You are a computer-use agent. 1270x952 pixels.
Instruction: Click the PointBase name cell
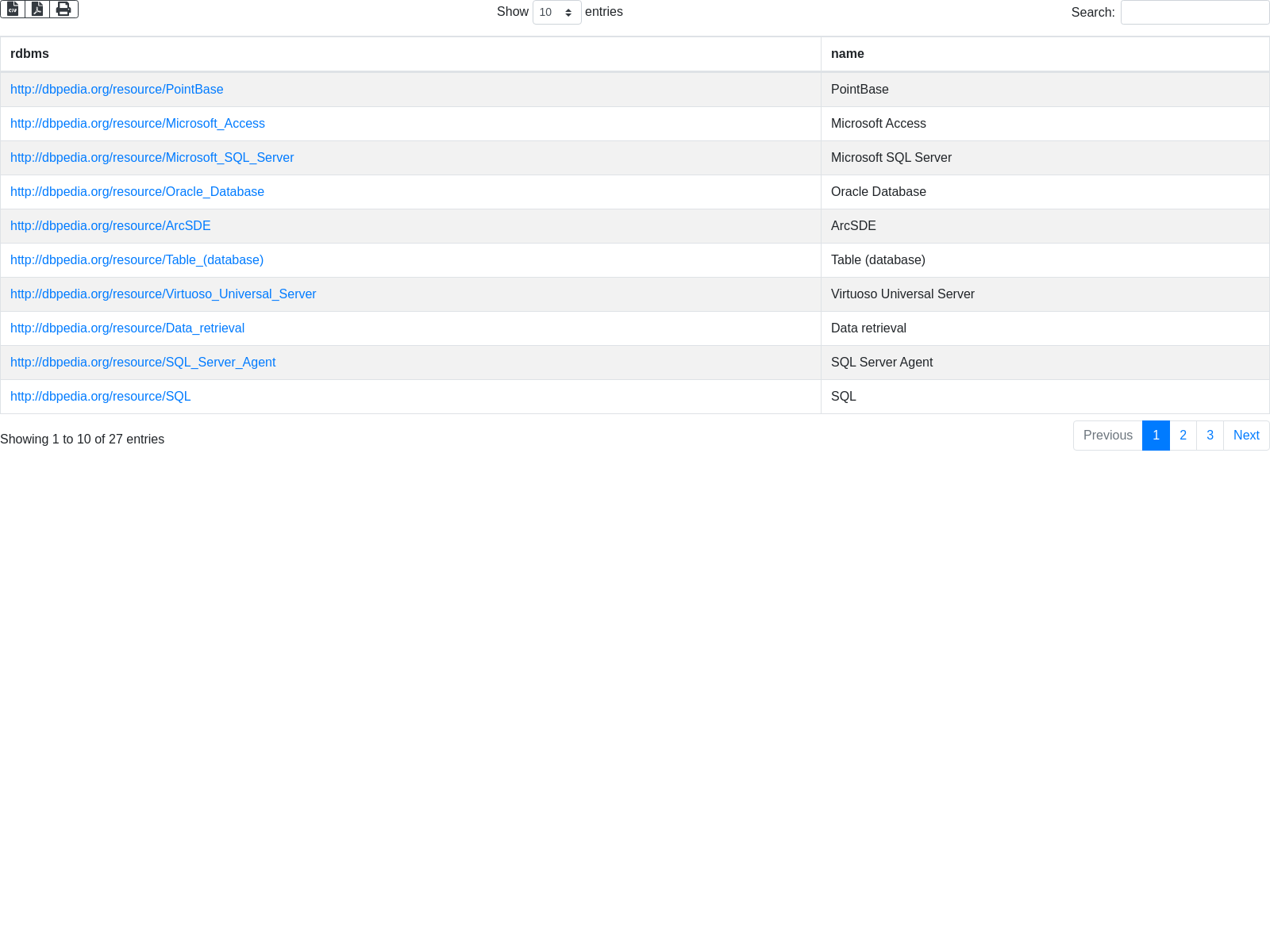point(1045,90)
